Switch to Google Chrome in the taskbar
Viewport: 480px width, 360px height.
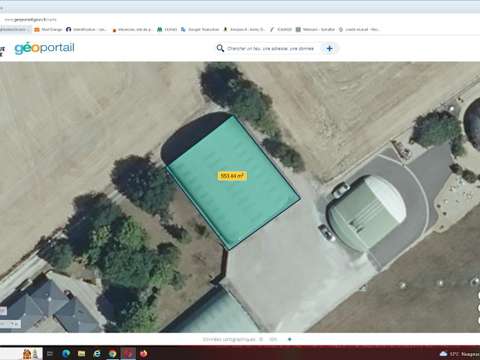point(113,354)
